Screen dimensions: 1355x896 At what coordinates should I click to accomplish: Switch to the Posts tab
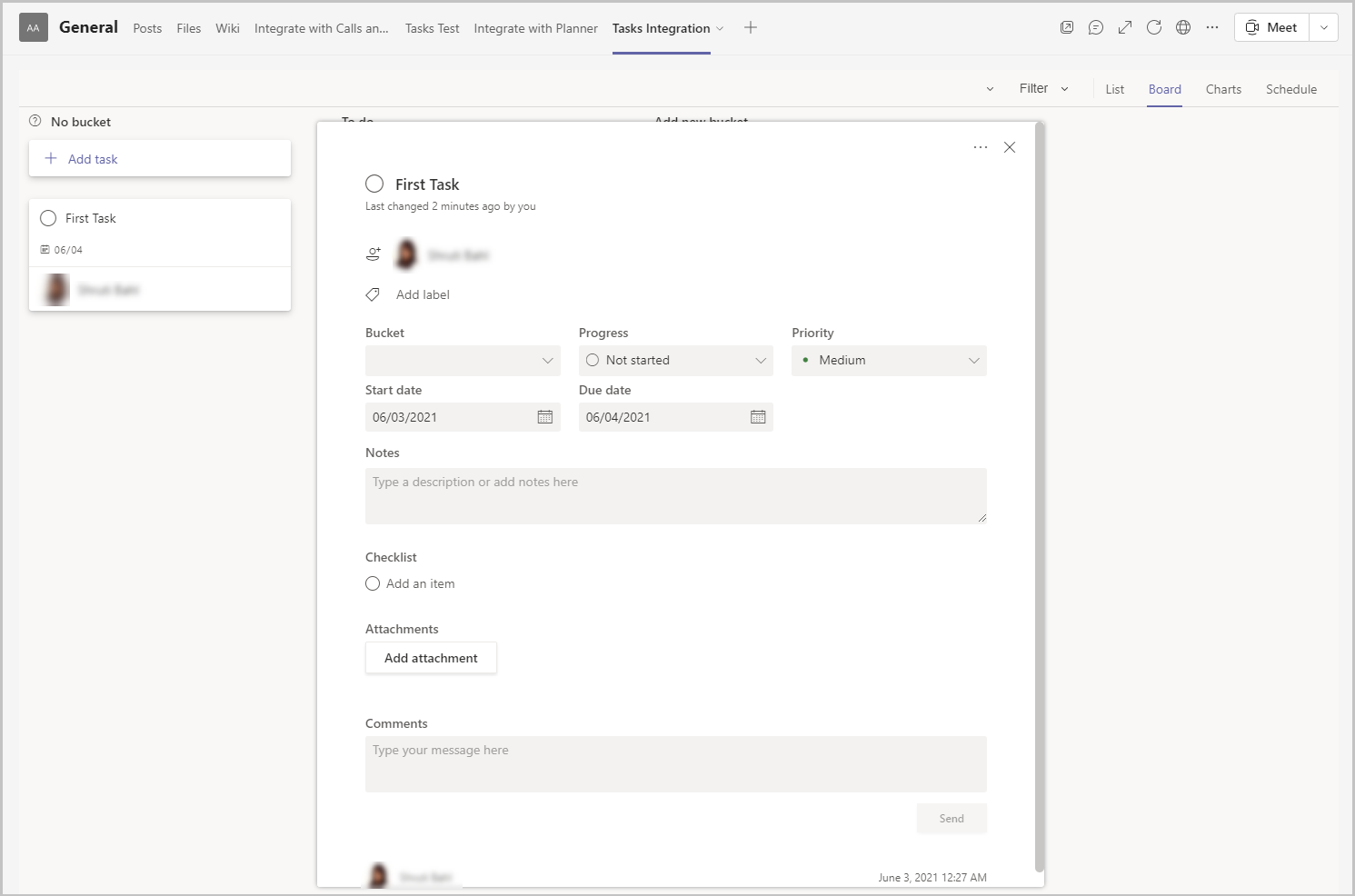[x=147, y=28]
